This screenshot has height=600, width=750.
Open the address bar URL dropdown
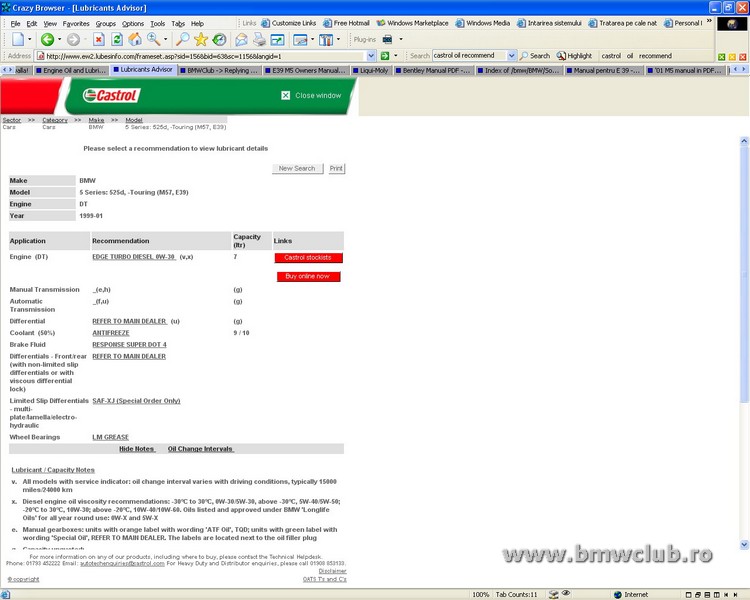[x=371, y=56]
